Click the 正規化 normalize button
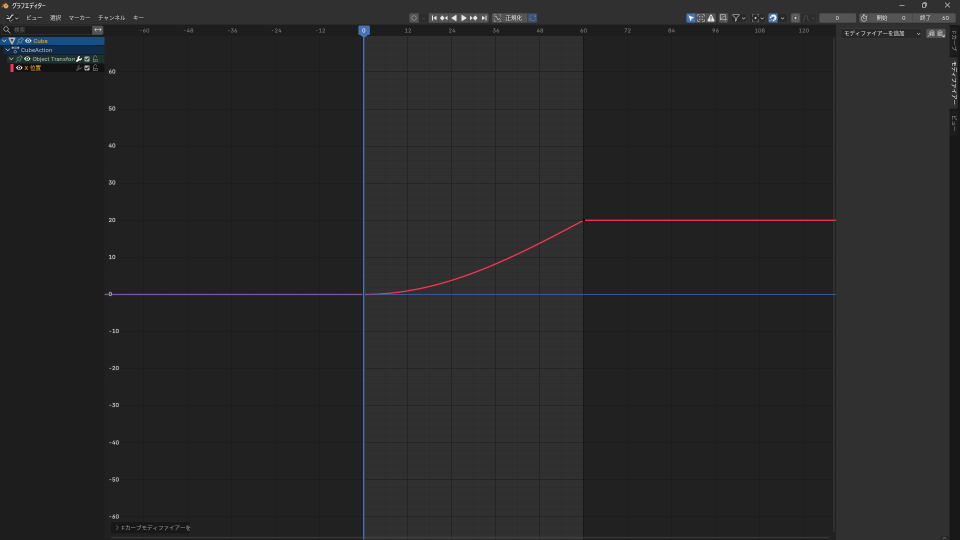 [x=513, y=18]
